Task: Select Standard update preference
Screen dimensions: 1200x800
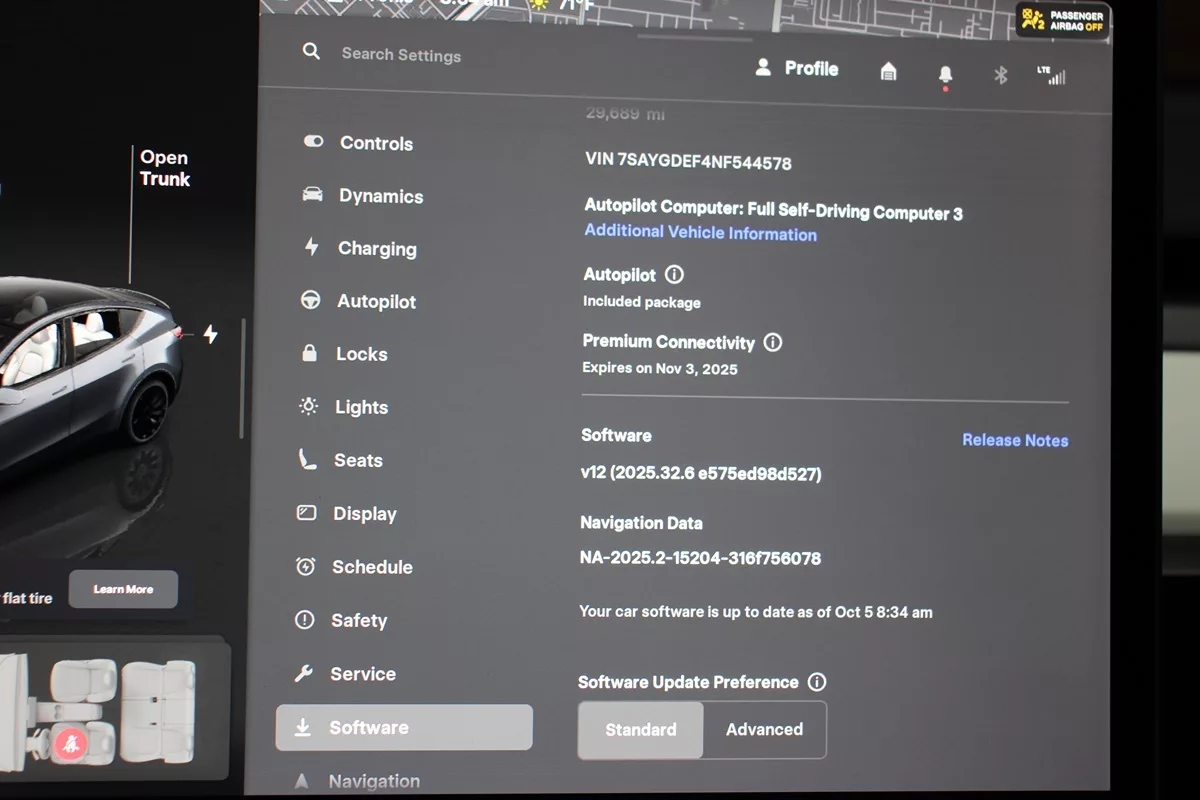Action: [640, 730]
